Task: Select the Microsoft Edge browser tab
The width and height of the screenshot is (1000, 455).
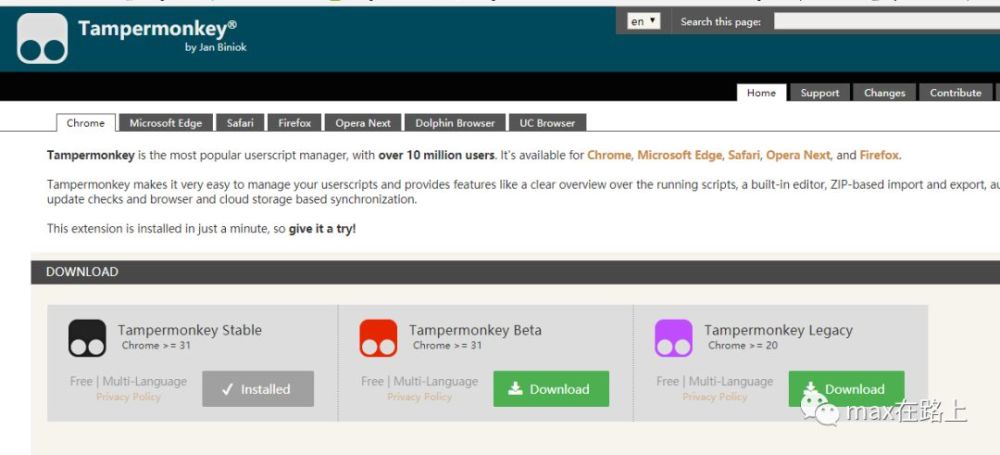Action: pos(166,123)
